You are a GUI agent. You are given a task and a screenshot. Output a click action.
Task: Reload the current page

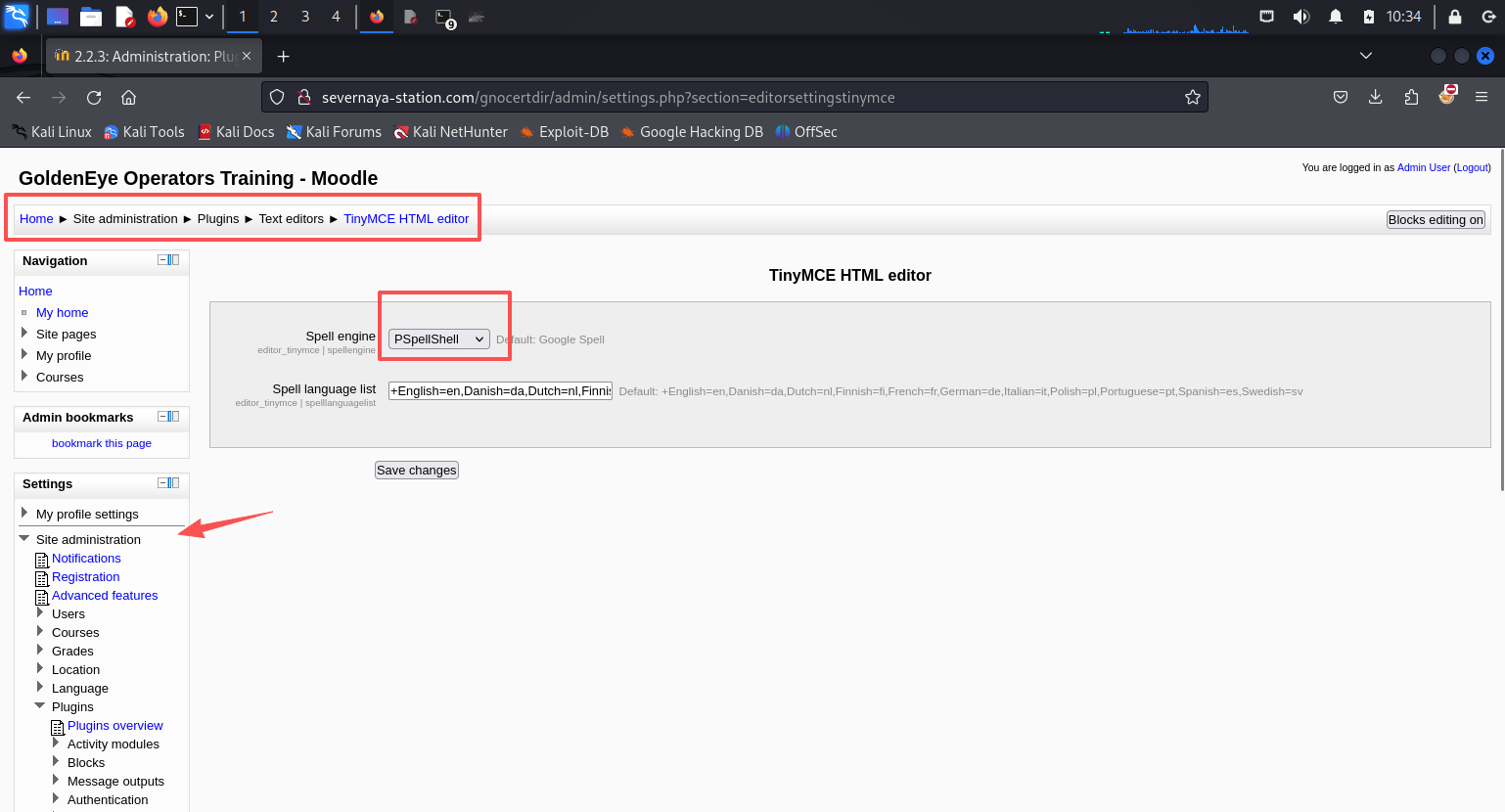click(x=94, y=97)
